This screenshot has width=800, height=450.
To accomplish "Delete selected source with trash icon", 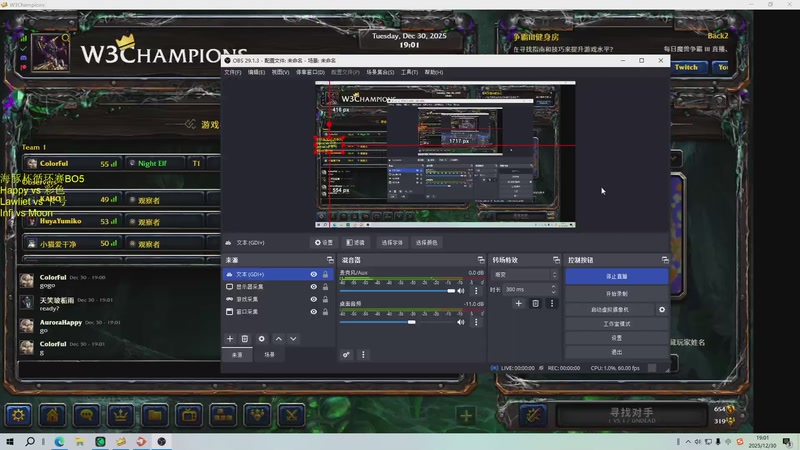I will 245,339.
